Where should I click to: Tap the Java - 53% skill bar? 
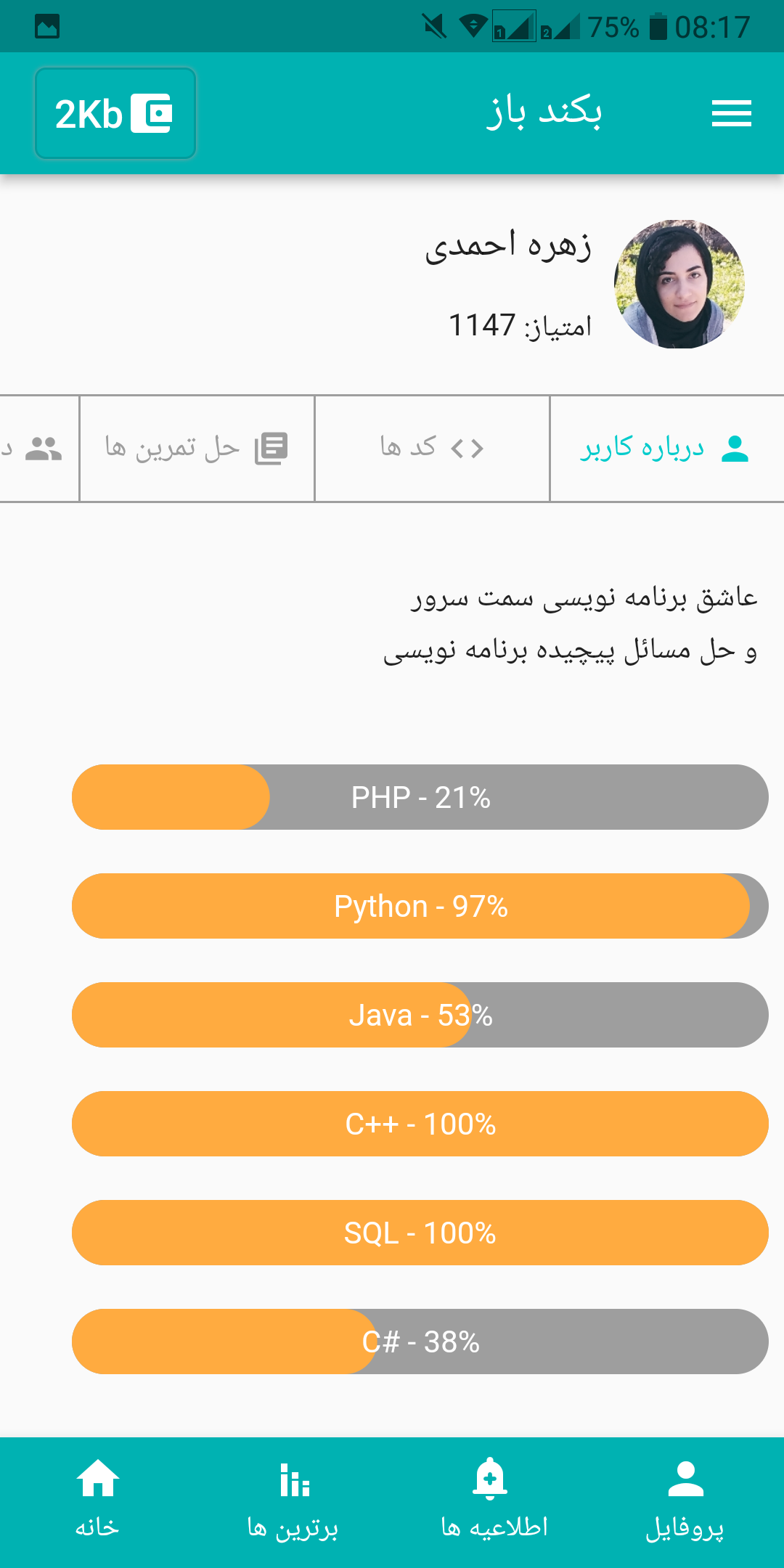[x=420, y=1015]
